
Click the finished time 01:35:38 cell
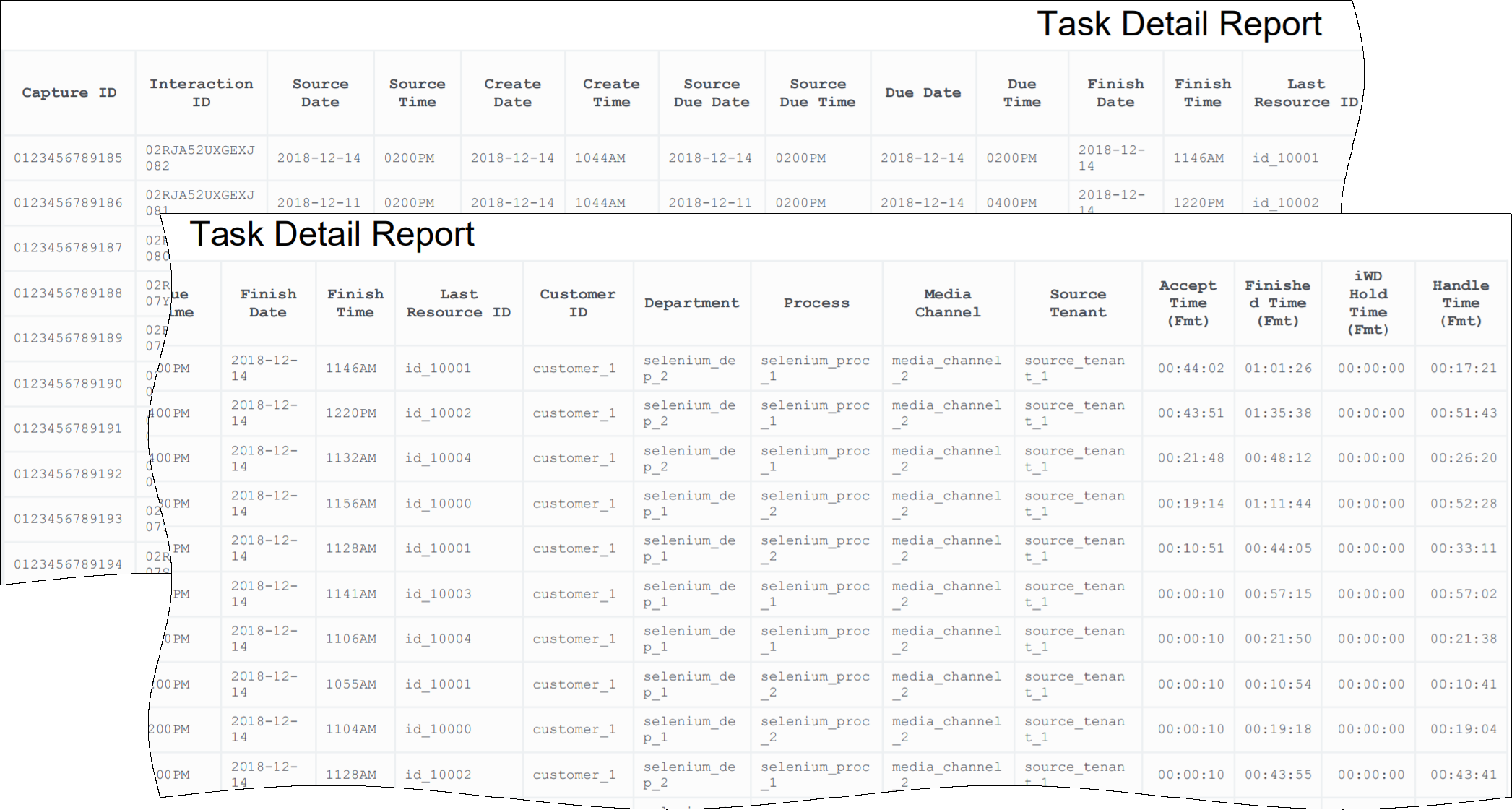(x=1277, y=413)
